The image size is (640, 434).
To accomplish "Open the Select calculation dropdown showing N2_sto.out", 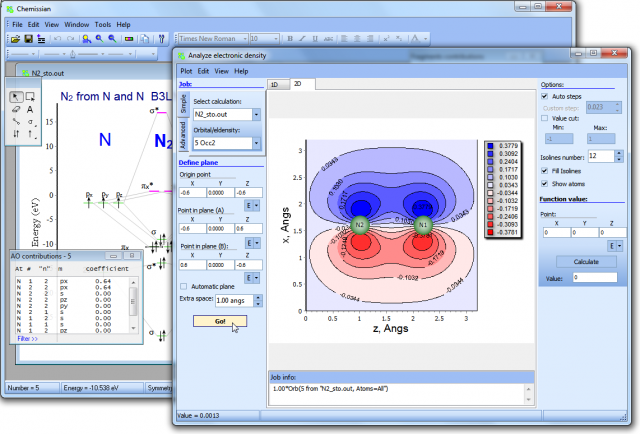I will [256, 115].
